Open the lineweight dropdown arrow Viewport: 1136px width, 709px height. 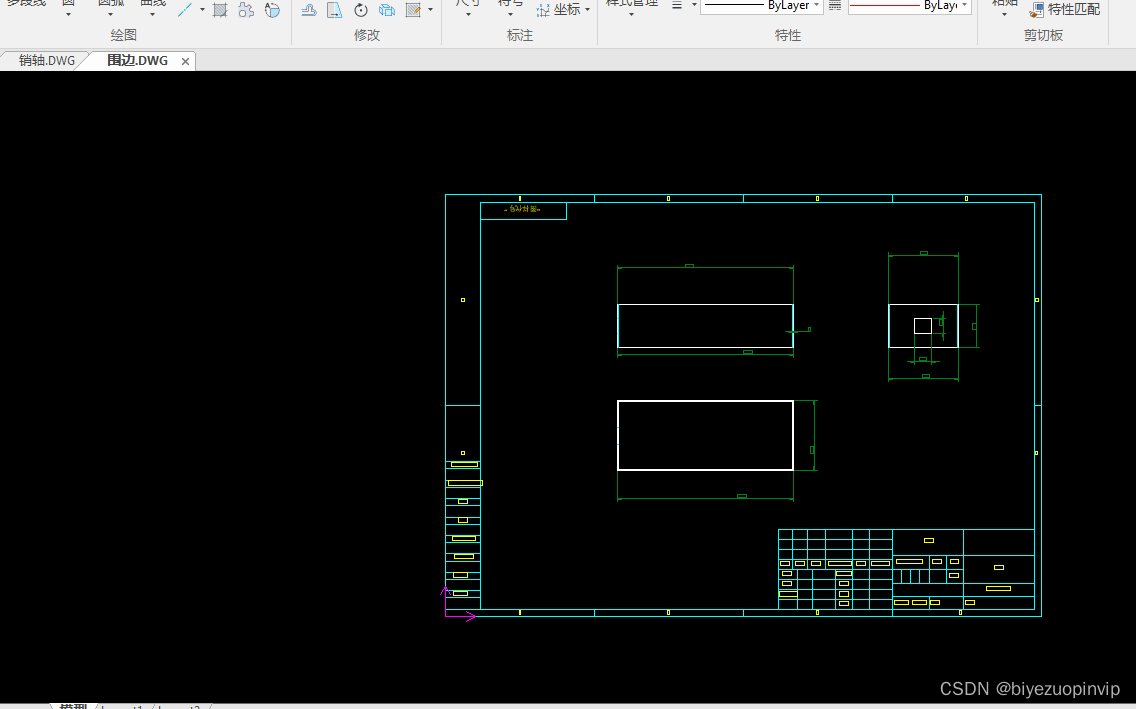point(694,6)
